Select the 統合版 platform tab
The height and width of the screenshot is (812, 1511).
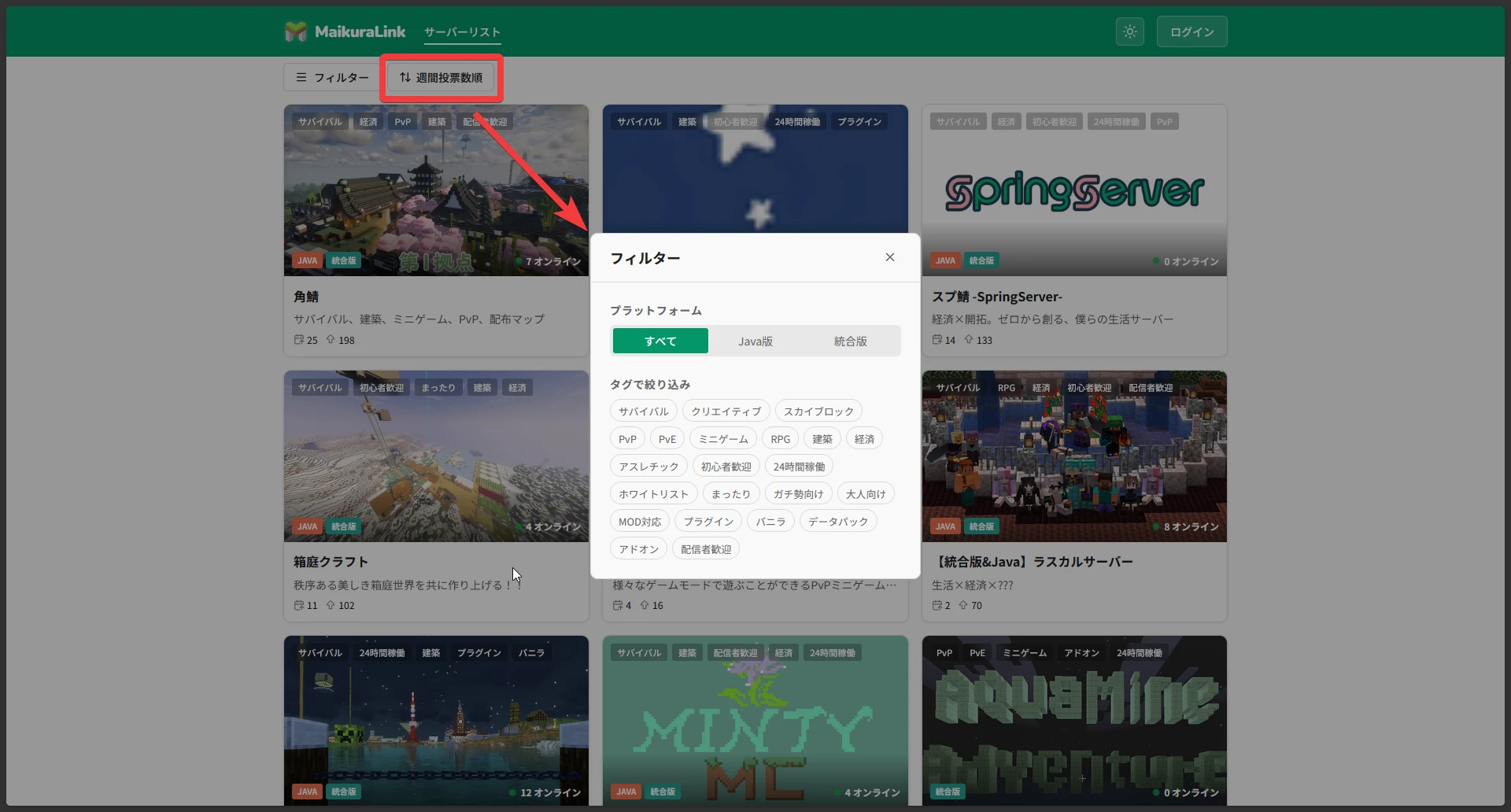click(850, 341)
